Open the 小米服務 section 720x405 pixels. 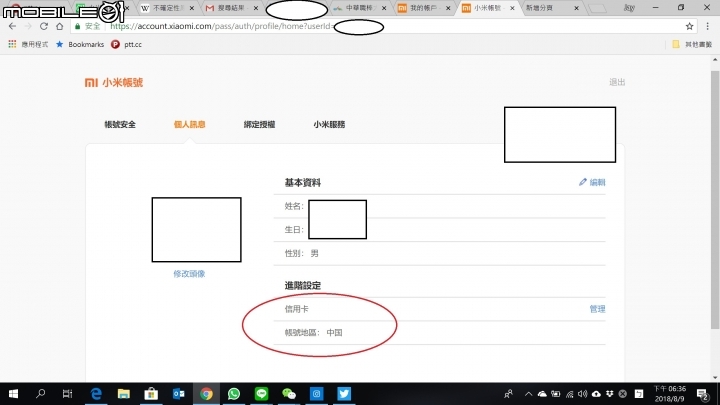coord(329,124)
